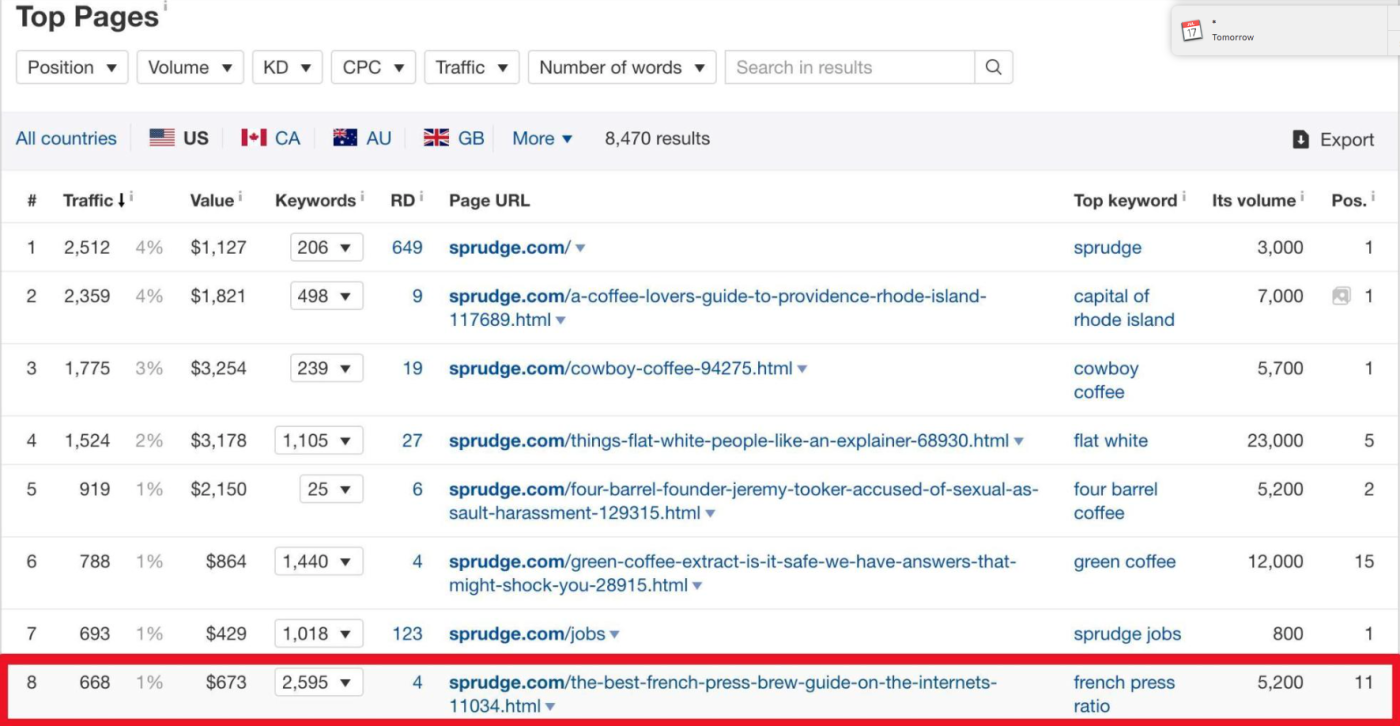1400x726 pixels.
Task: Click the 'flat white' top keyword
Action: pos(1111,440)
